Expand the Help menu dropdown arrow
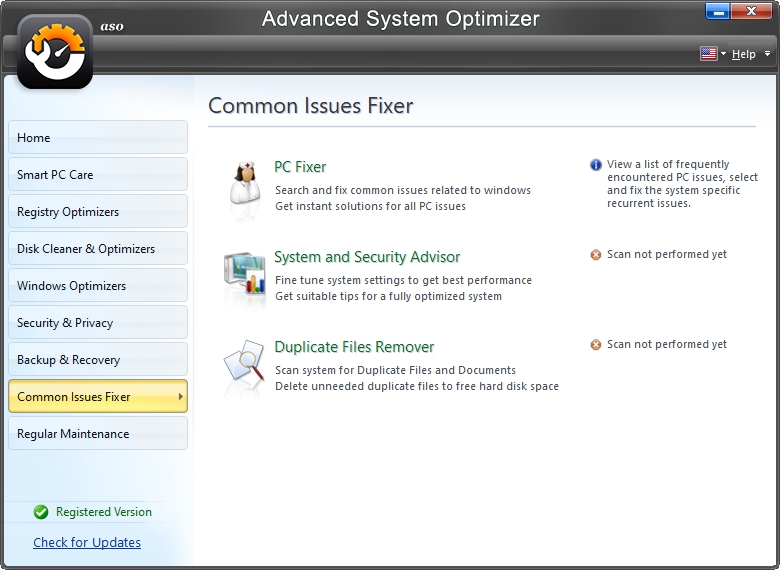780x570 pixels. click(767, 54)
